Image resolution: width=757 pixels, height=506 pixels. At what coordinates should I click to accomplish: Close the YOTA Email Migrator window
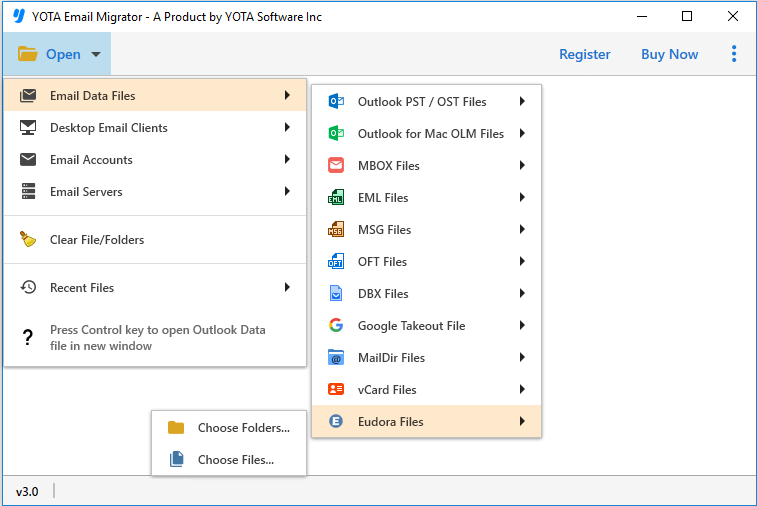[x=732, y=16]
